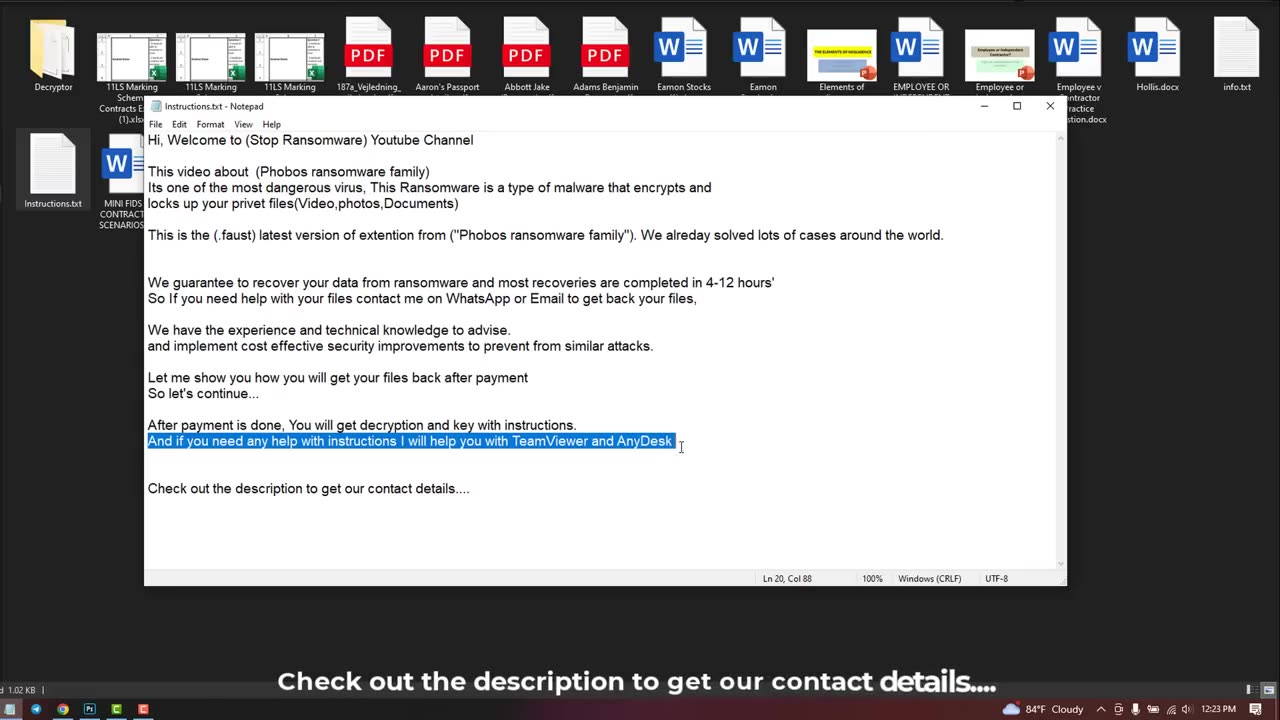Click the 'So let's continue...' line
Screen dimensions: 1280x720
coord(203,394)
